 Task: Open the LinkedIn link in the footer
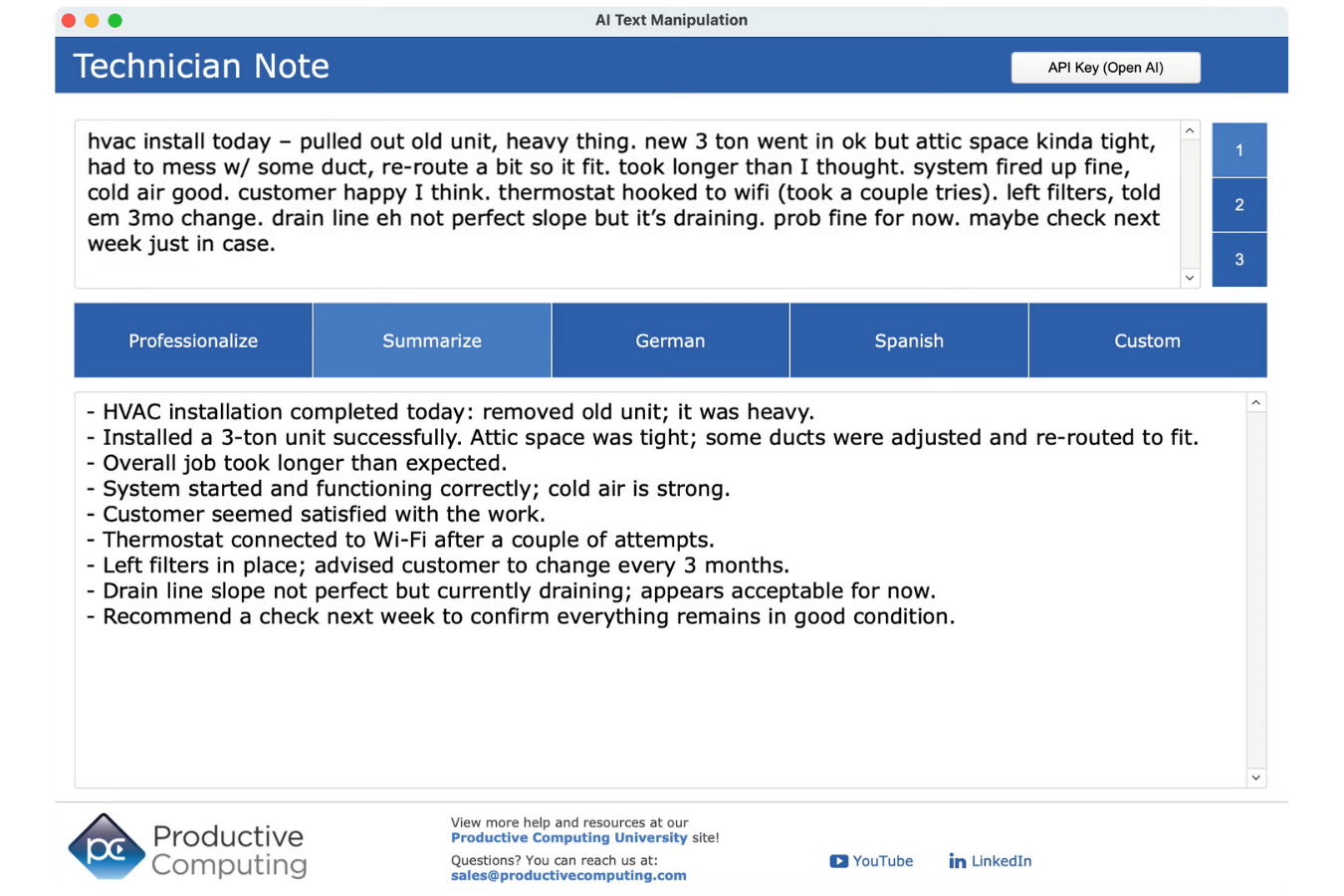pyautogui.click(x=991, y=861)
